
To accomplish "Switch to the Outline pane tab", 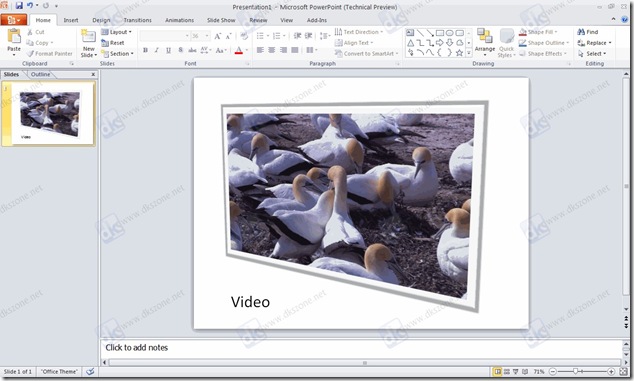I will 40,74.
